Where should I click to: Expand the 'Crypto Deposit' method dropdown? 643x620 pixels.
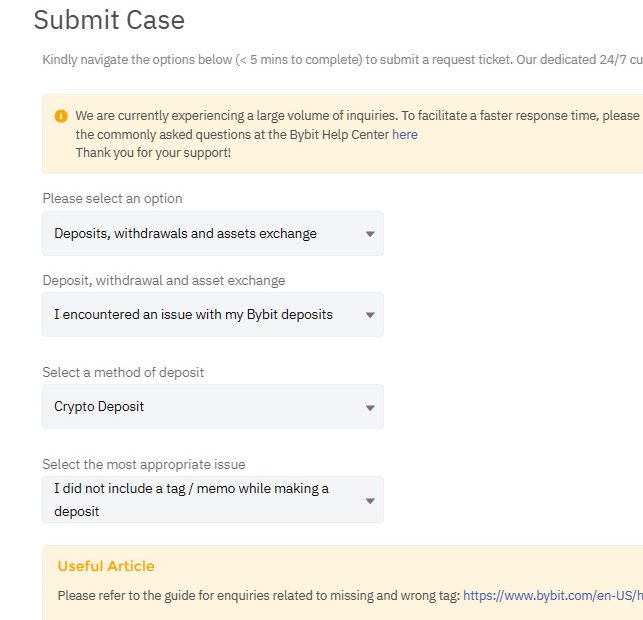point(213,407)
